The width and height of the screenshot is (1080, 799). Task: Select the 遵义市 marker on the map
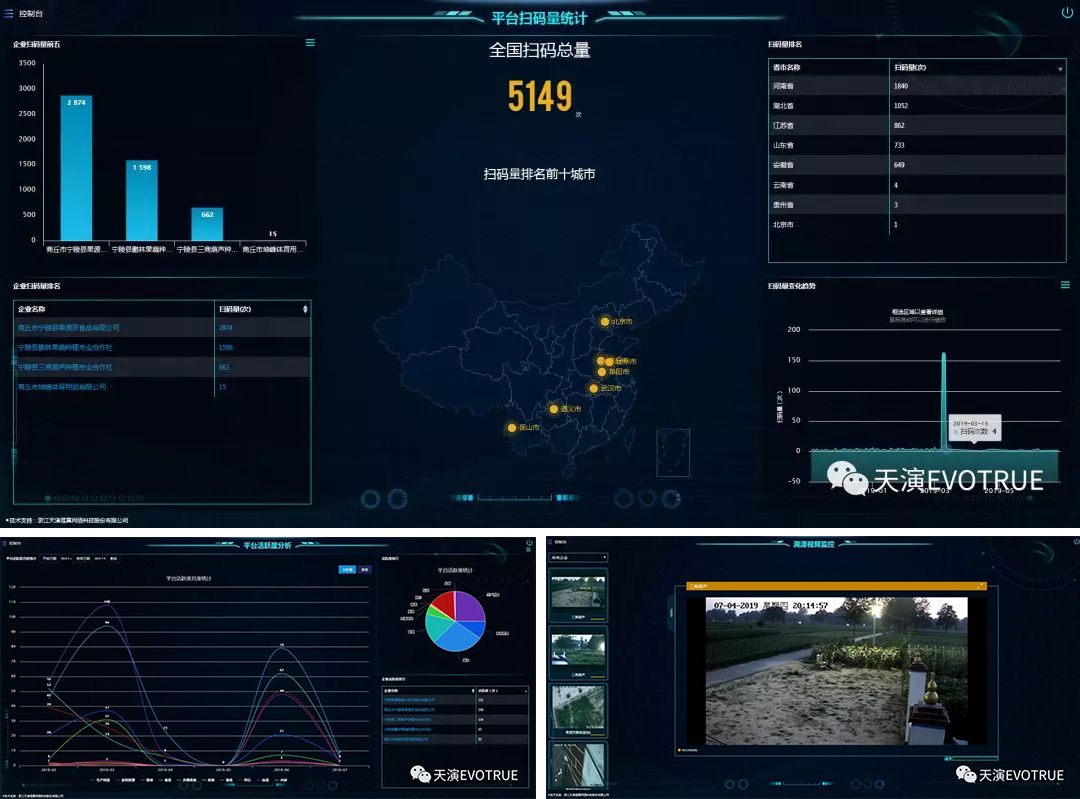[x=553, y=409]
